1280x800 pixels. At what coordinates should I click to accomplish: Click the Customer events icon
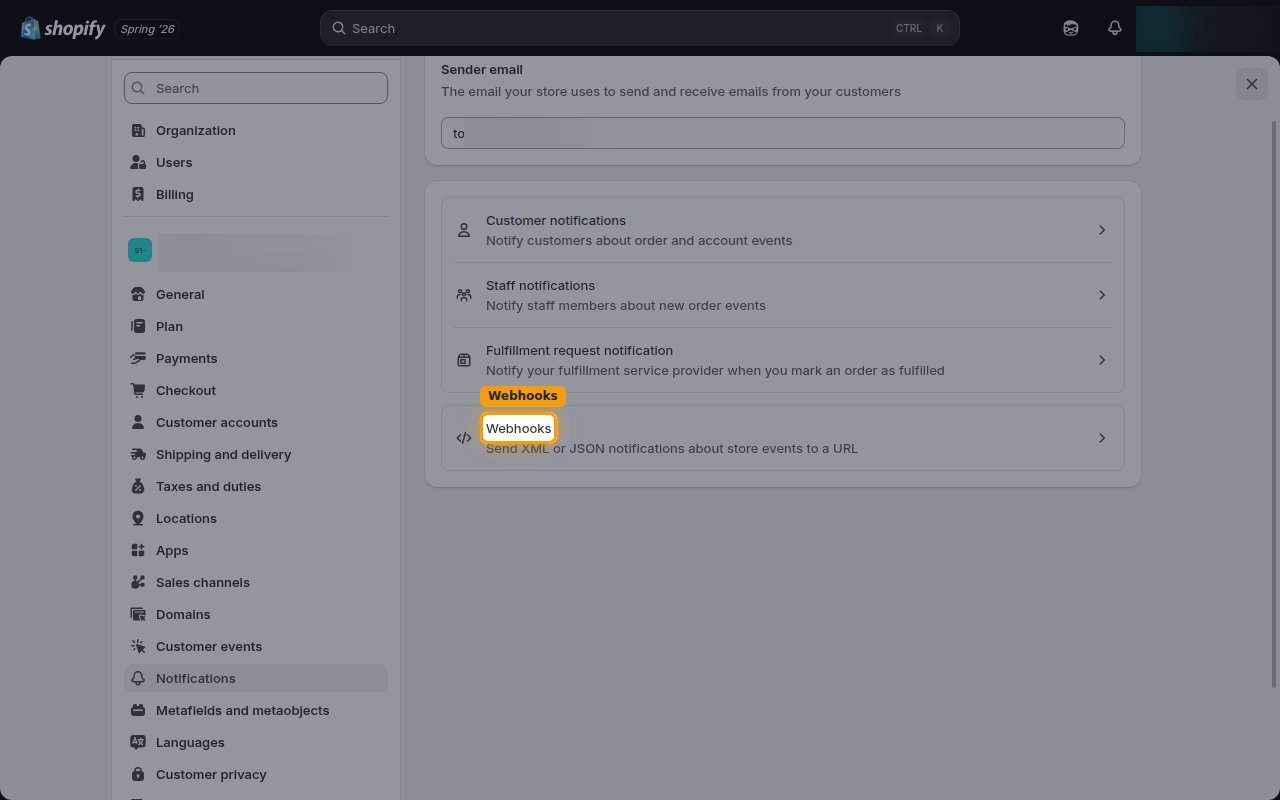pyautogui.click(x=138, y=646)
